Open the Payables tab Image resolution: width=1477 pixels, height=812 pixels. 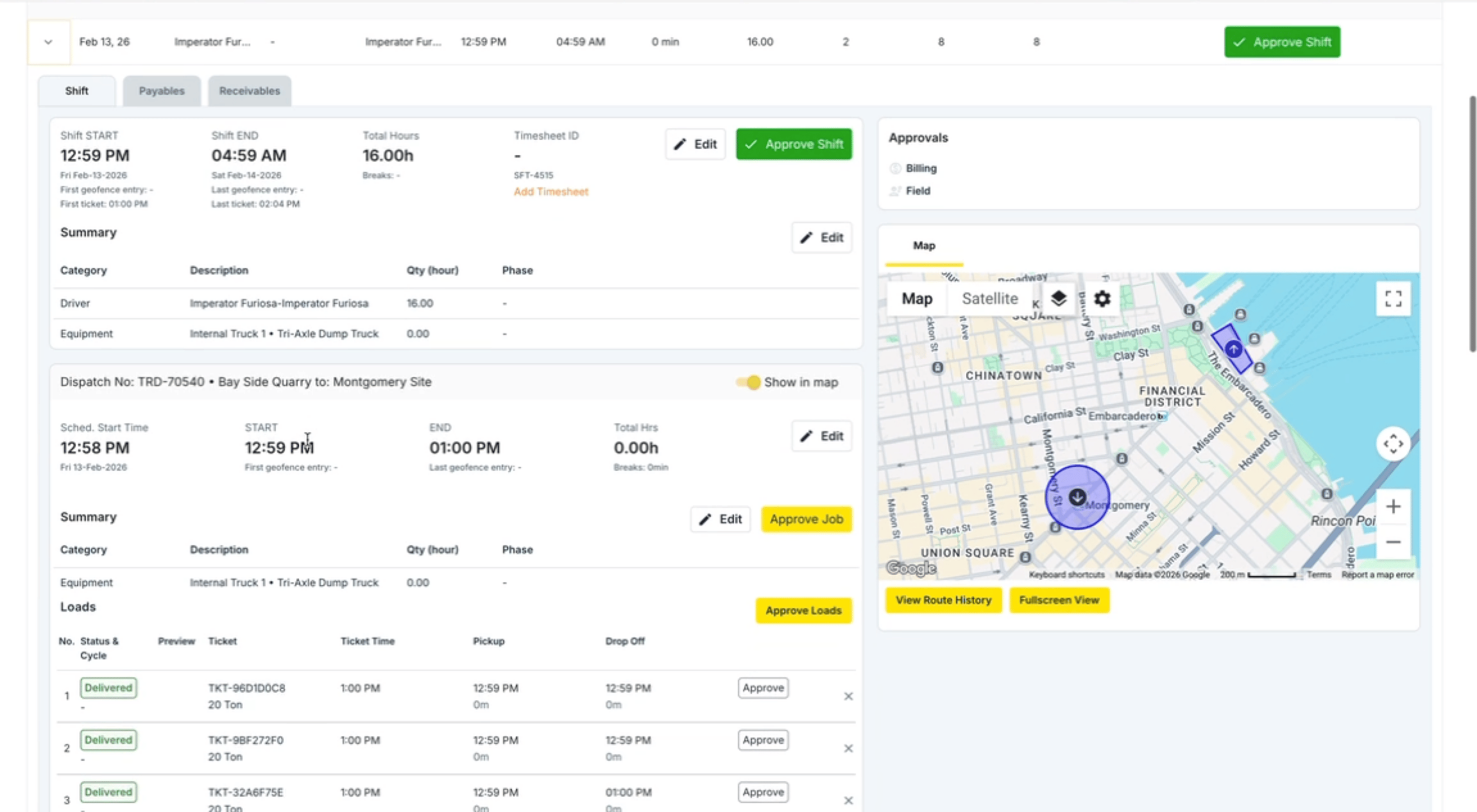tap(162, 90)
